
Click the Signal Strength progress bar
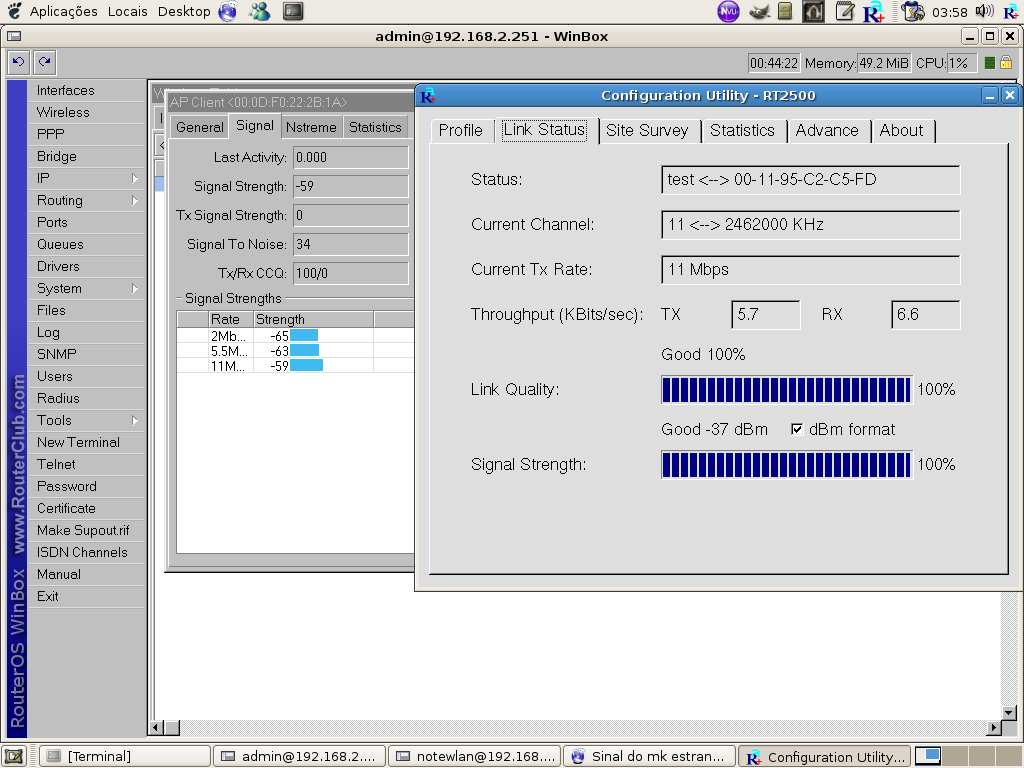point(786,465)
